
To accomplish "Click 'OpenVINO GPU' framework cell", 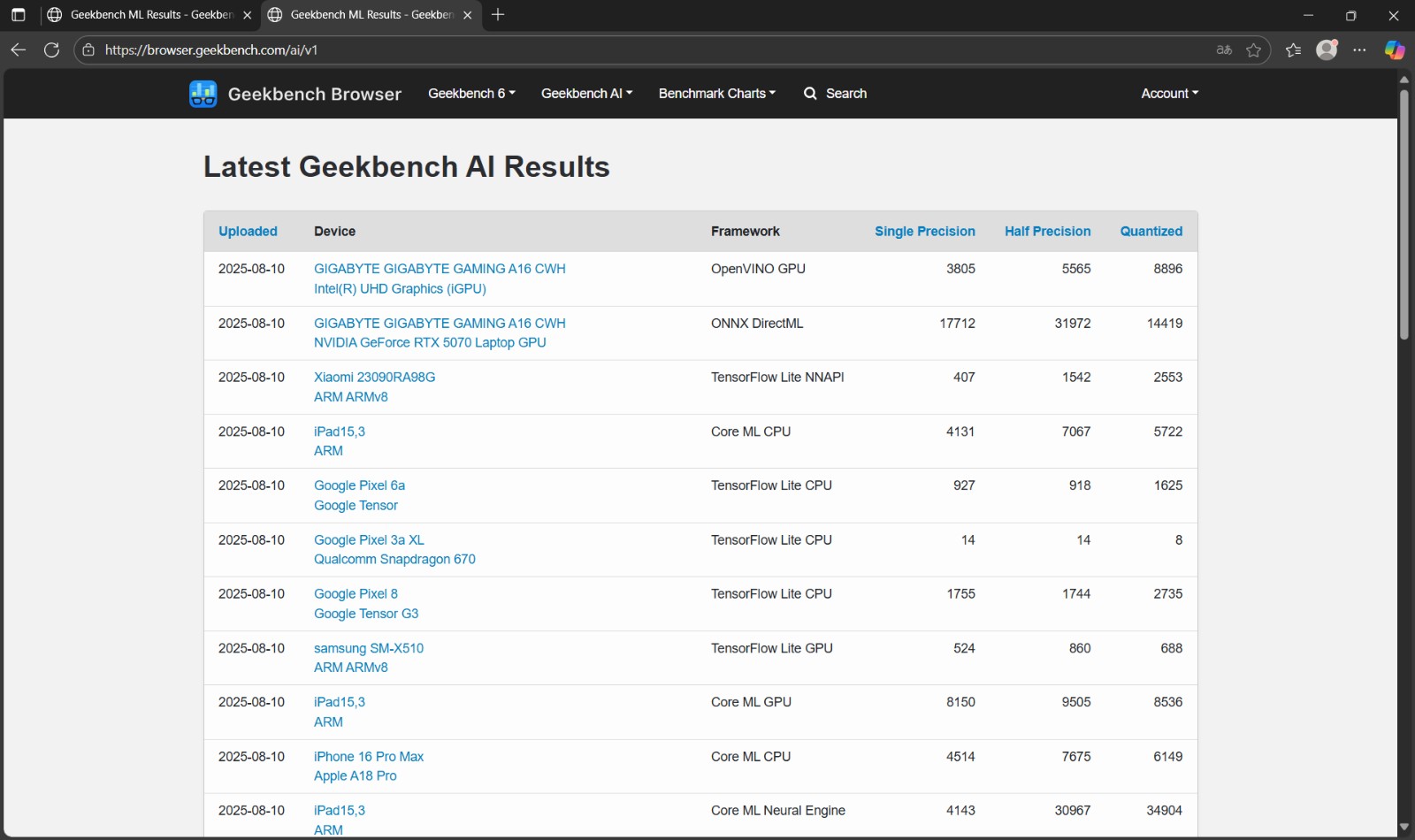I will point(758,269).
